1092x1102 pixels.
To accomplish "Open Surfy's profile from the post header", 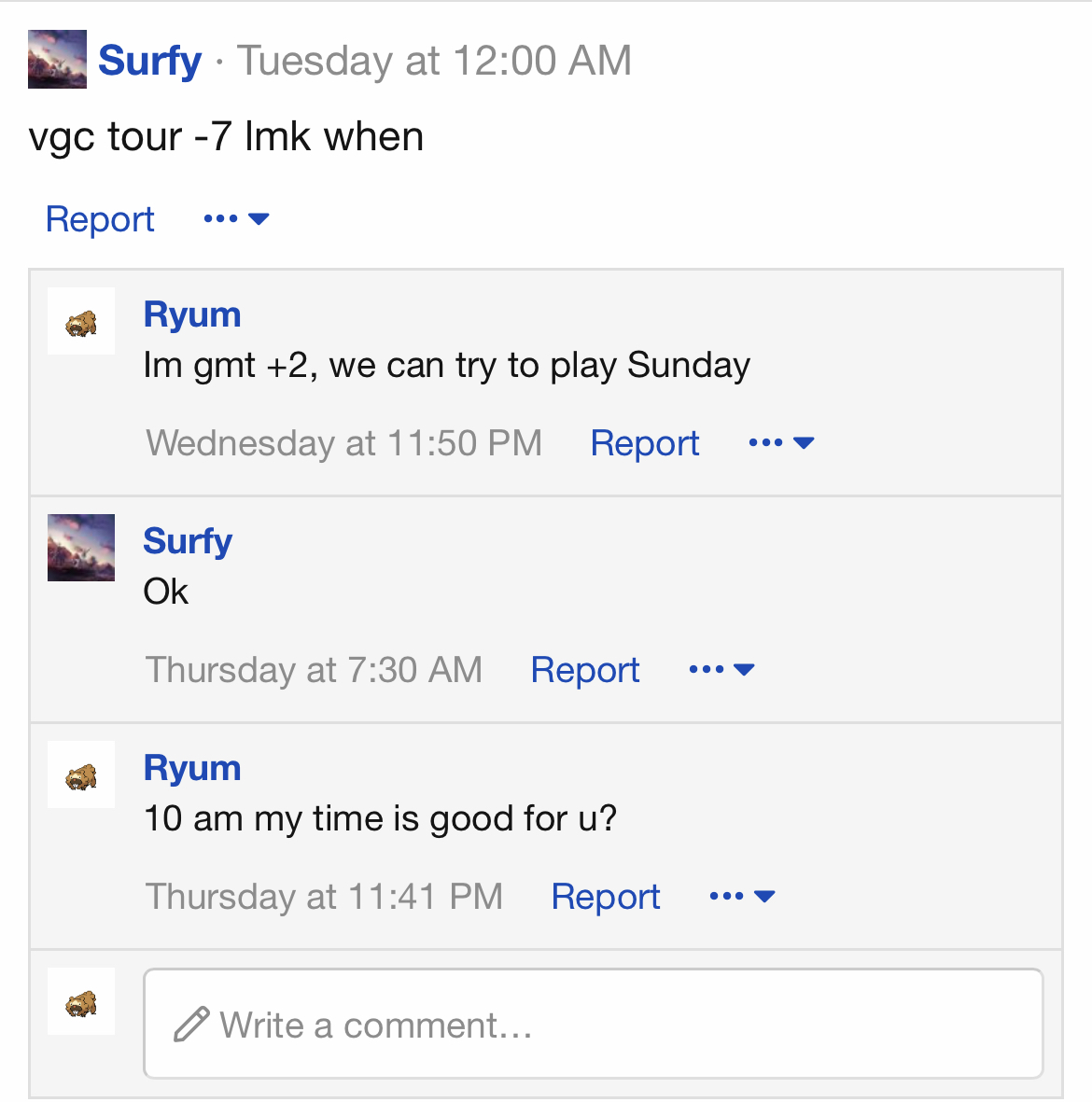I will pyautogui.click(x=149, y=61).
